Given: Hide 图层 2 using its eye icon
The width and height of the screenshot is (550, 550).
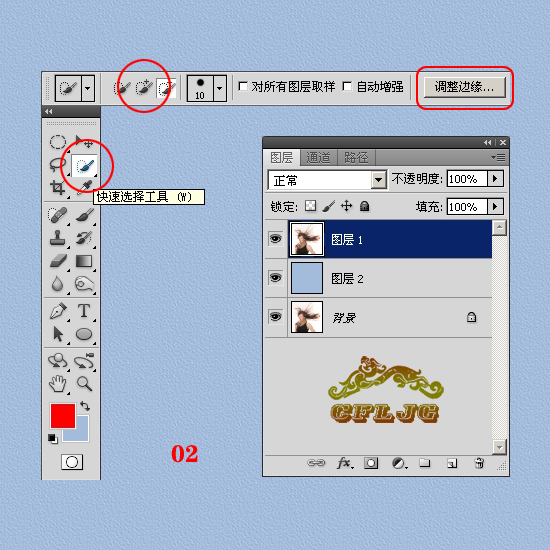Looking at the screenshot, I should pyautogui.click(x=275, y=278).
